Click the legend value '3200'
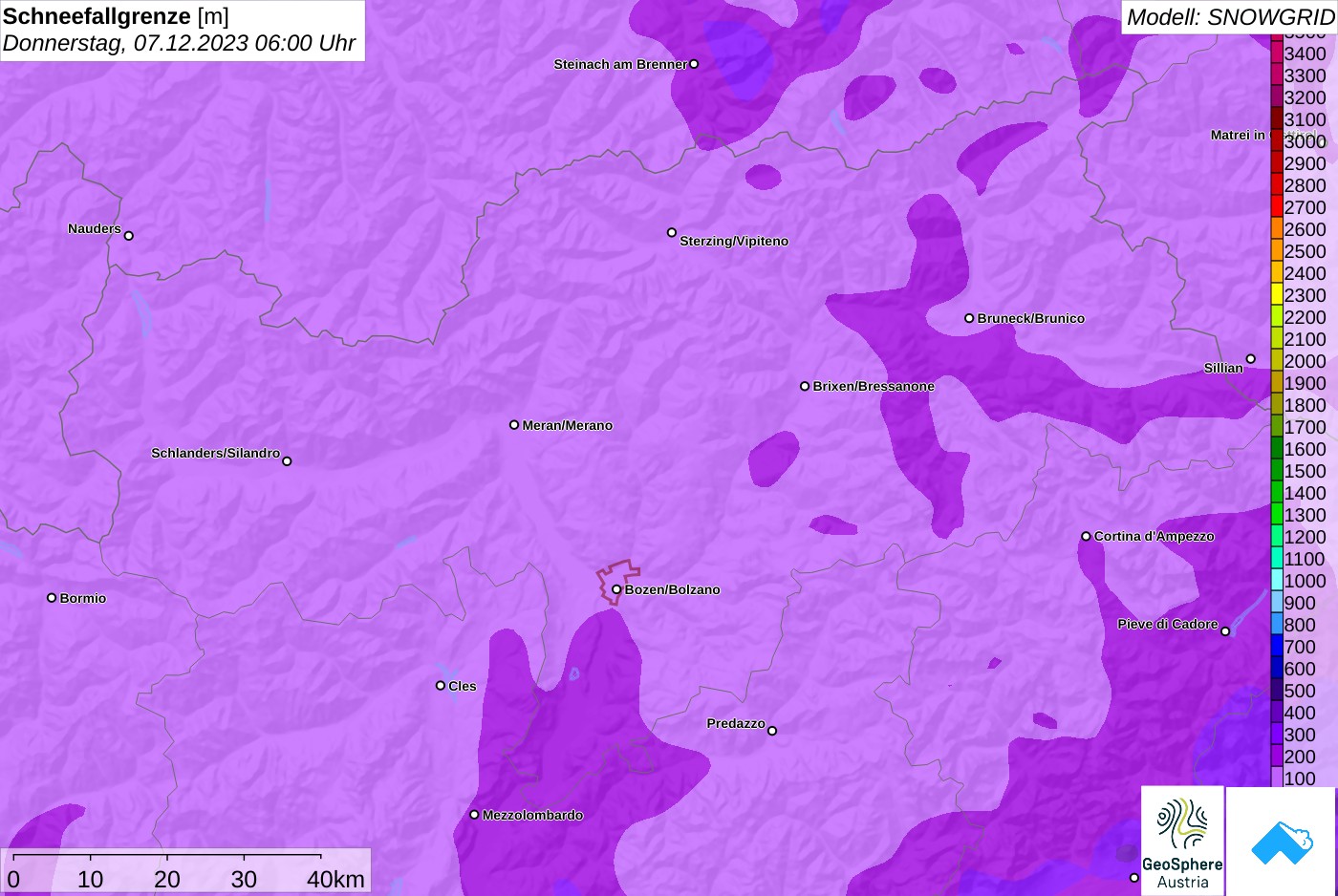This screenshot has width=1338, height=896. [x=1305, y=97]
